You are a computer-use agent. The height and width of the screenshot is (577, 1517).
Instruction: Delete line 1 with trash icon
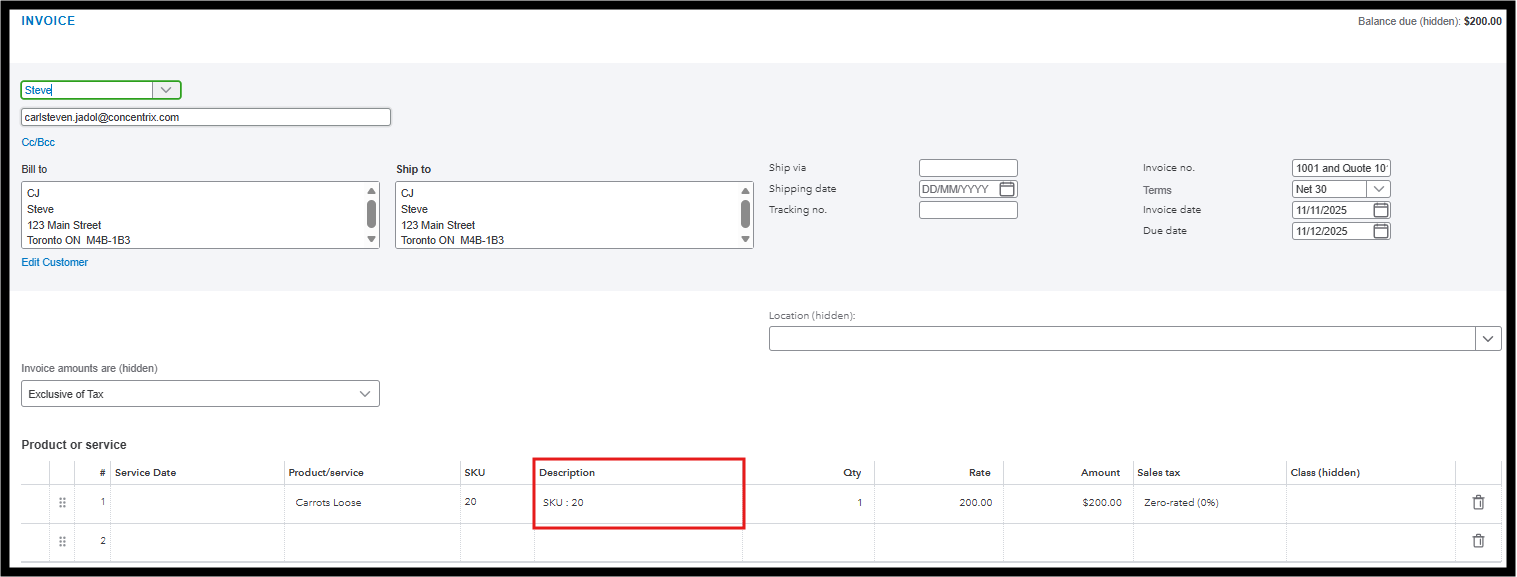tap(1478, 502)
